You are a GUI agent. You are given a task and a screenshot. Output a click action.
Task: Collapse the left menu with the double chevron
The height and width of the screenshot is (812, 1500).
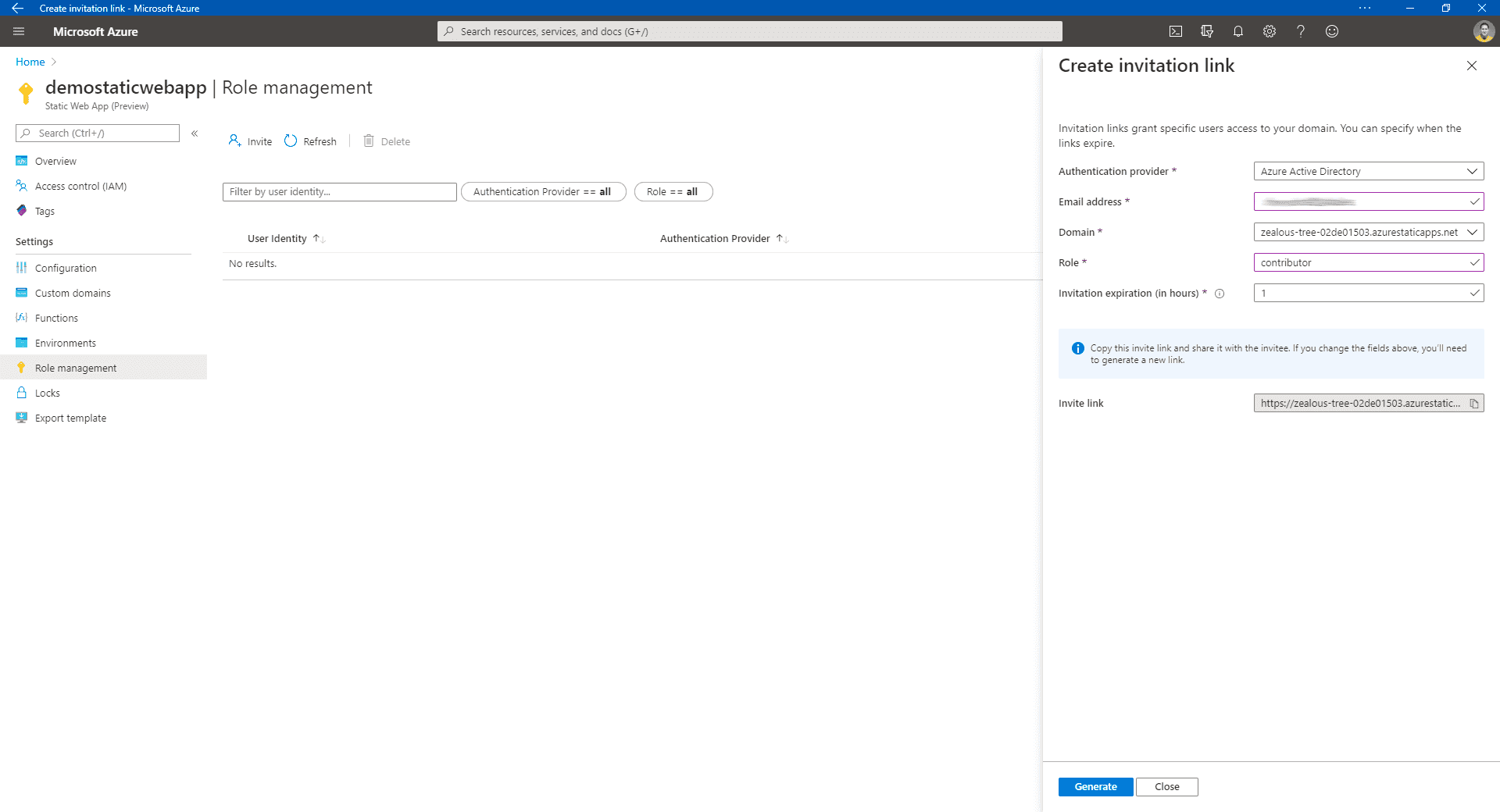pyautogui.click(x=195, y=134)
